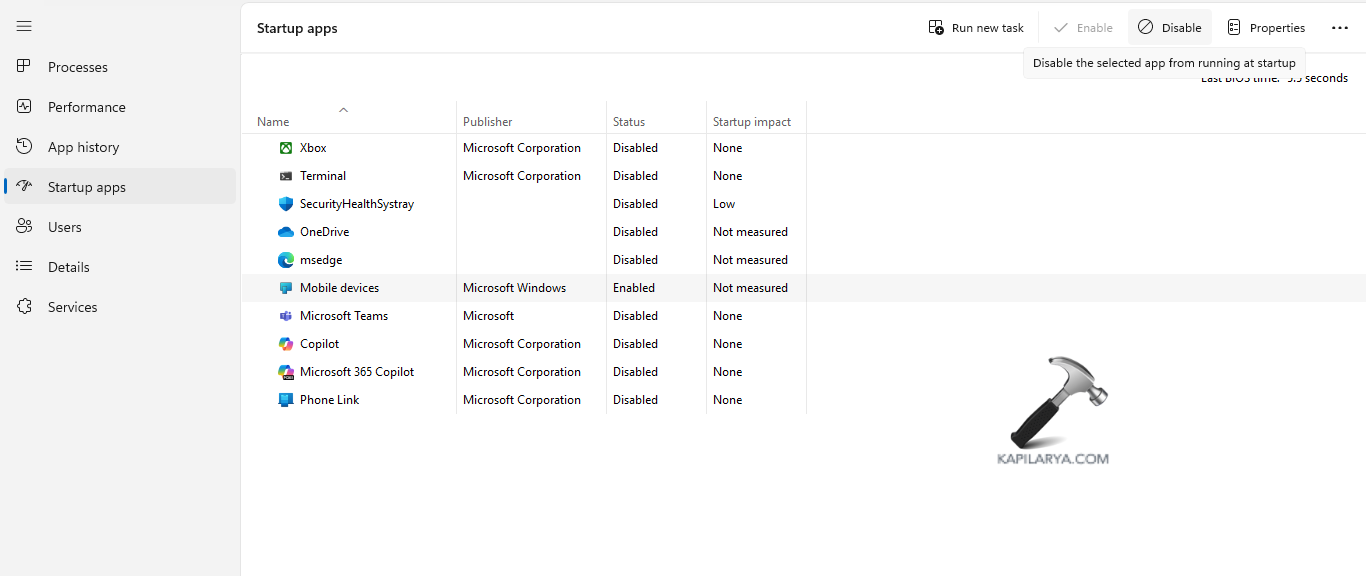The height and width of the screenshot is (576, 1366).
Task: Open the more options ellipsis menu
Action: 1340,27
